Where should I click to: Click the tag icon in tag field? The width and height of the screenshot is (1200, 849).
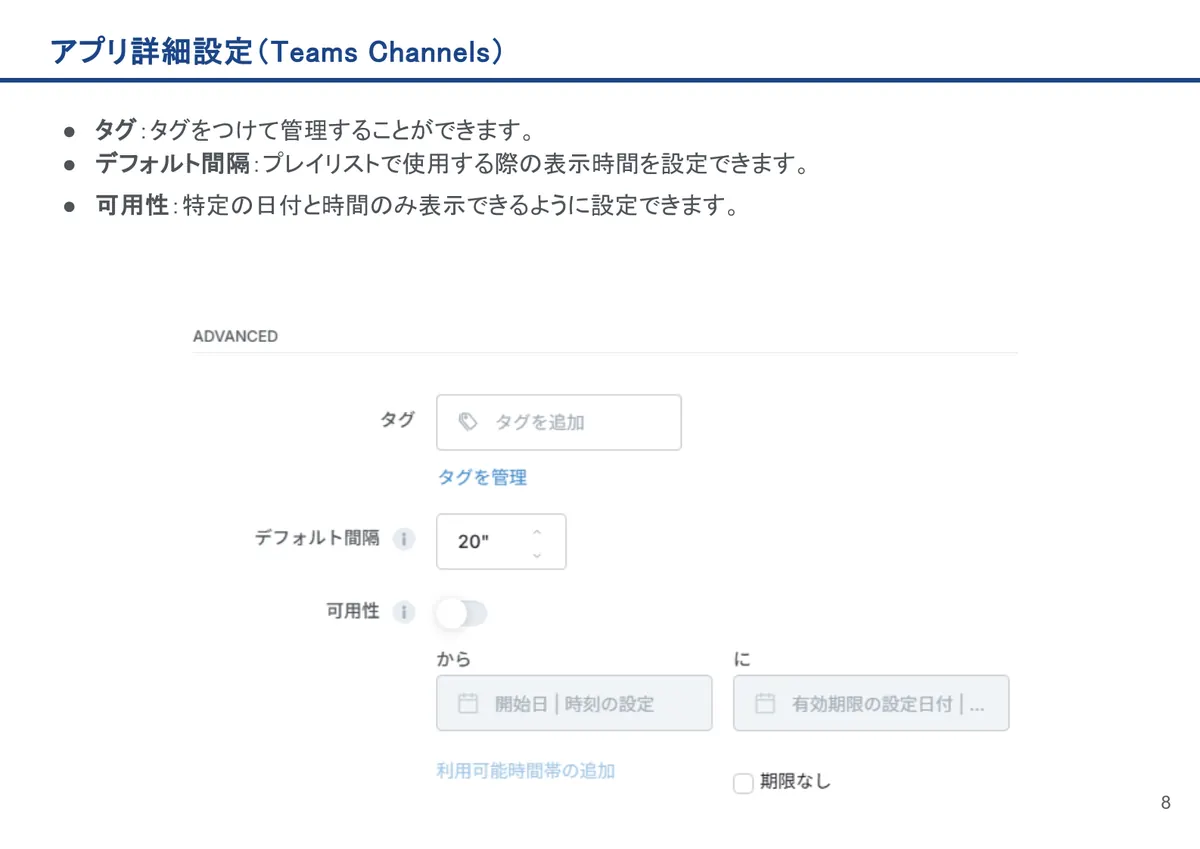click(467, 422)
